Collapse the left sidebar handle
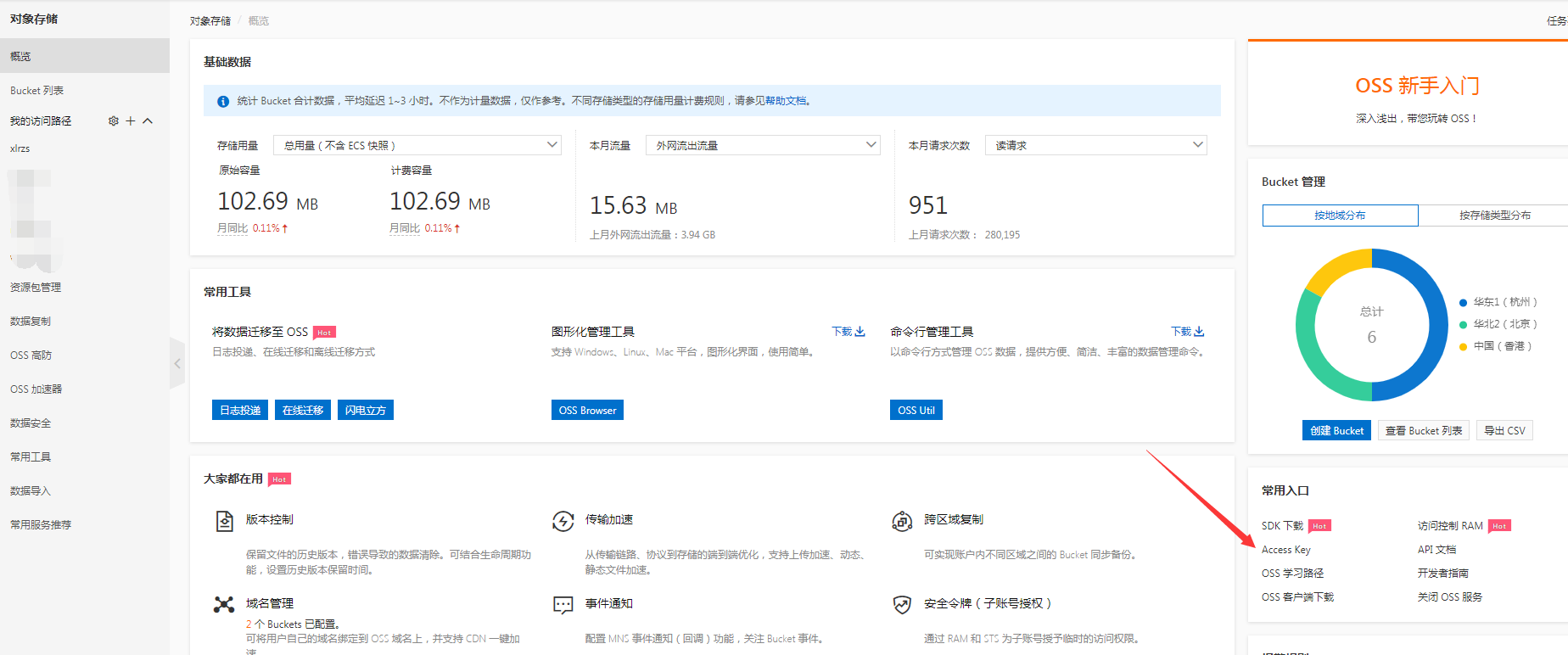The width and height of the screenshot is (1568, 655). (x=177, y=363)
